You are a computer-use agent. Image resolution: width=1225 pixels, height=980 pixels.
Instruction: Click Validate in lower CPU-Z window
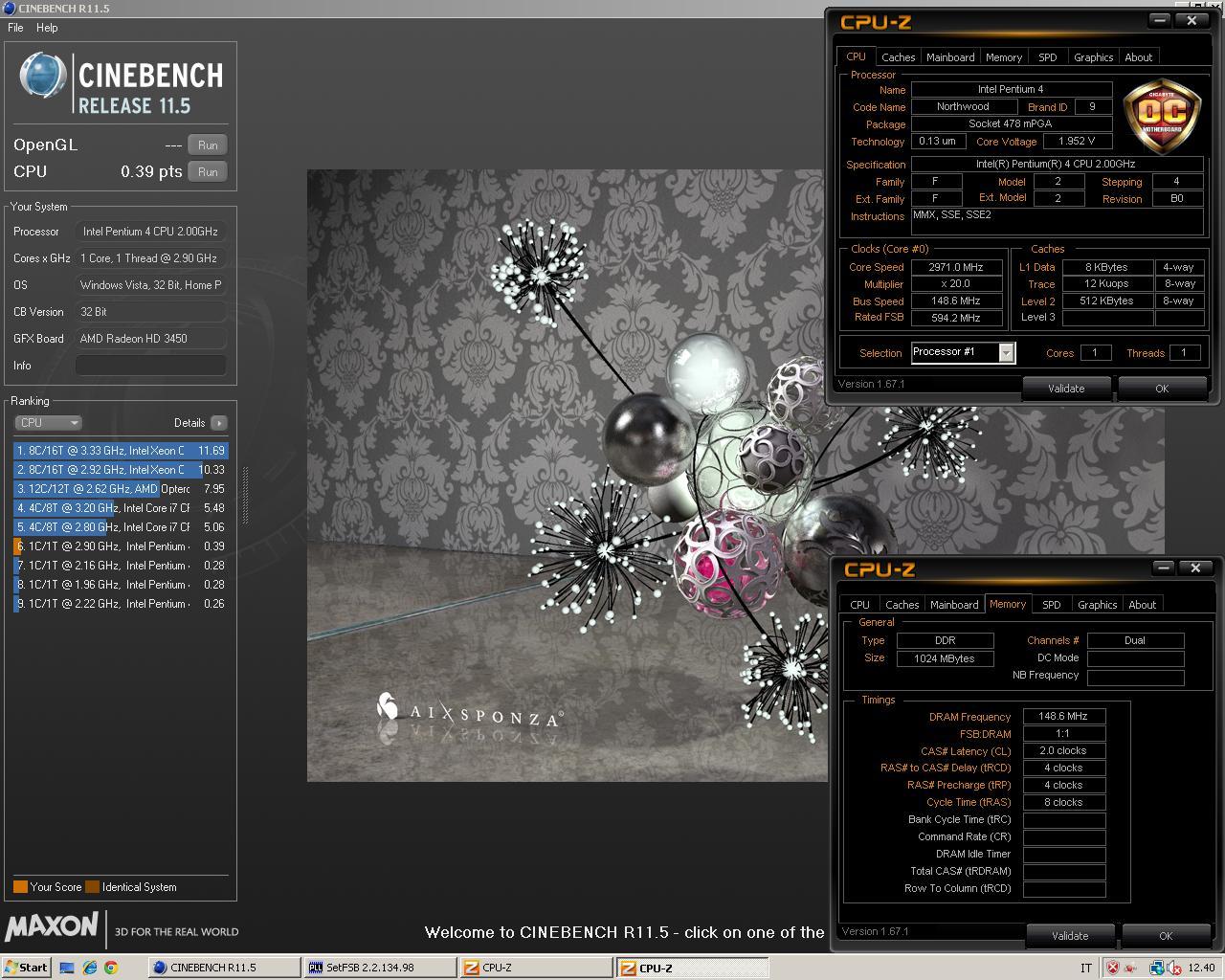1070,936
